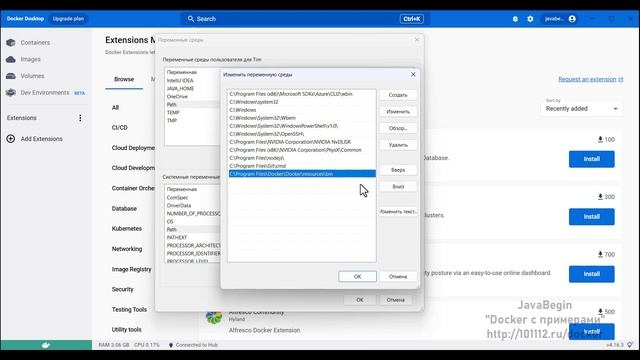This screenshot has height=360, width=640.
Task: Click Install on the extension with 300 downloads
Action: click(591, 217)
